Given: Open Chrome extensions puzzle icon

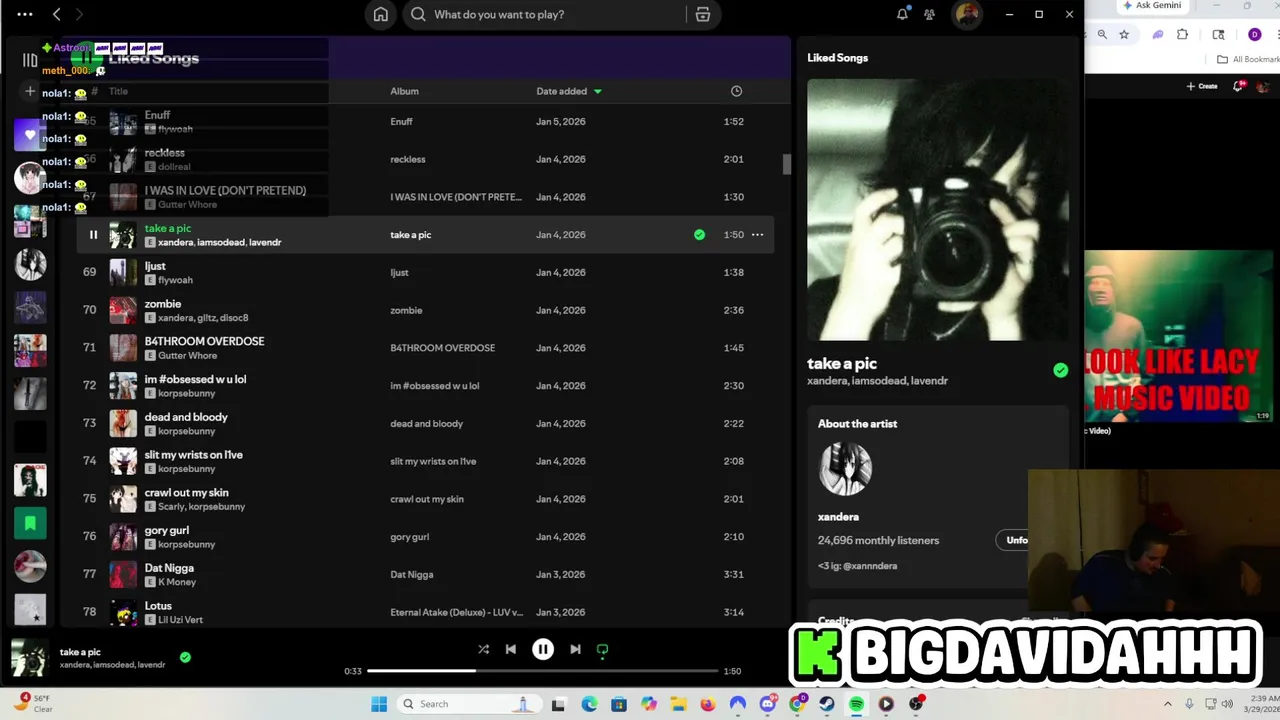Looking at the screenshot, I should coord(1182,34).
